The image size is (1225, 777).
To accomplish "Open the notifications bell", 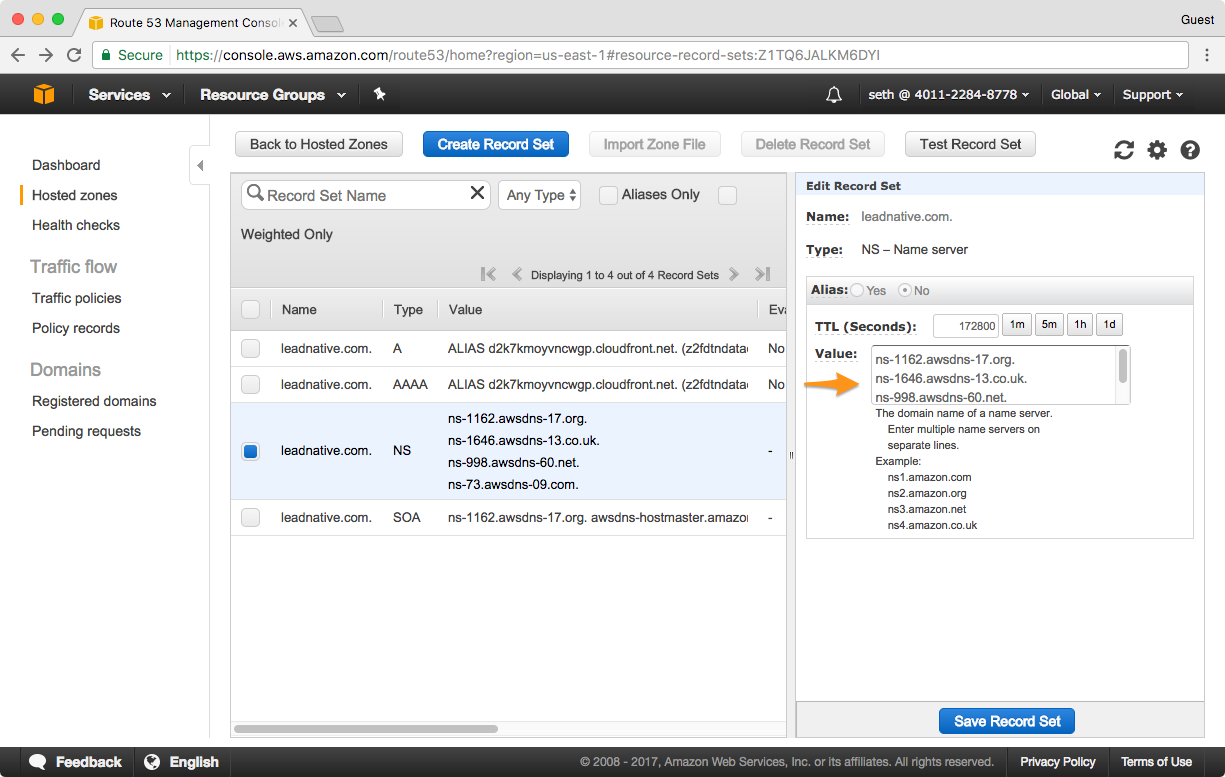I will pyautogui.click(x=833, y=94).
